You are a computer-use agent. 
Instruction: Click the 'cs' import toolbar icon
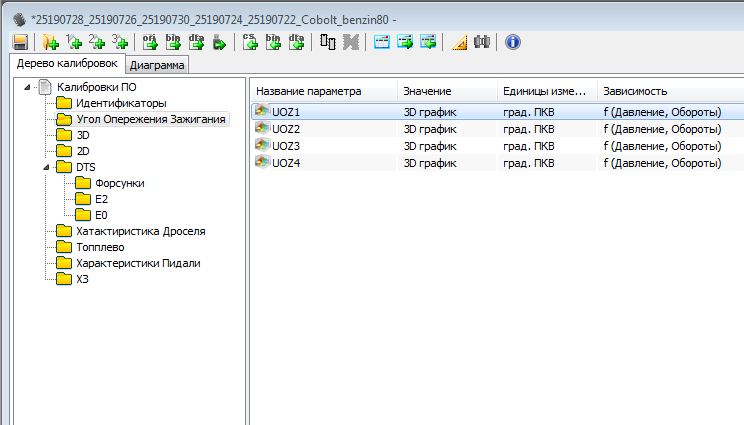[x=250, y=42]
